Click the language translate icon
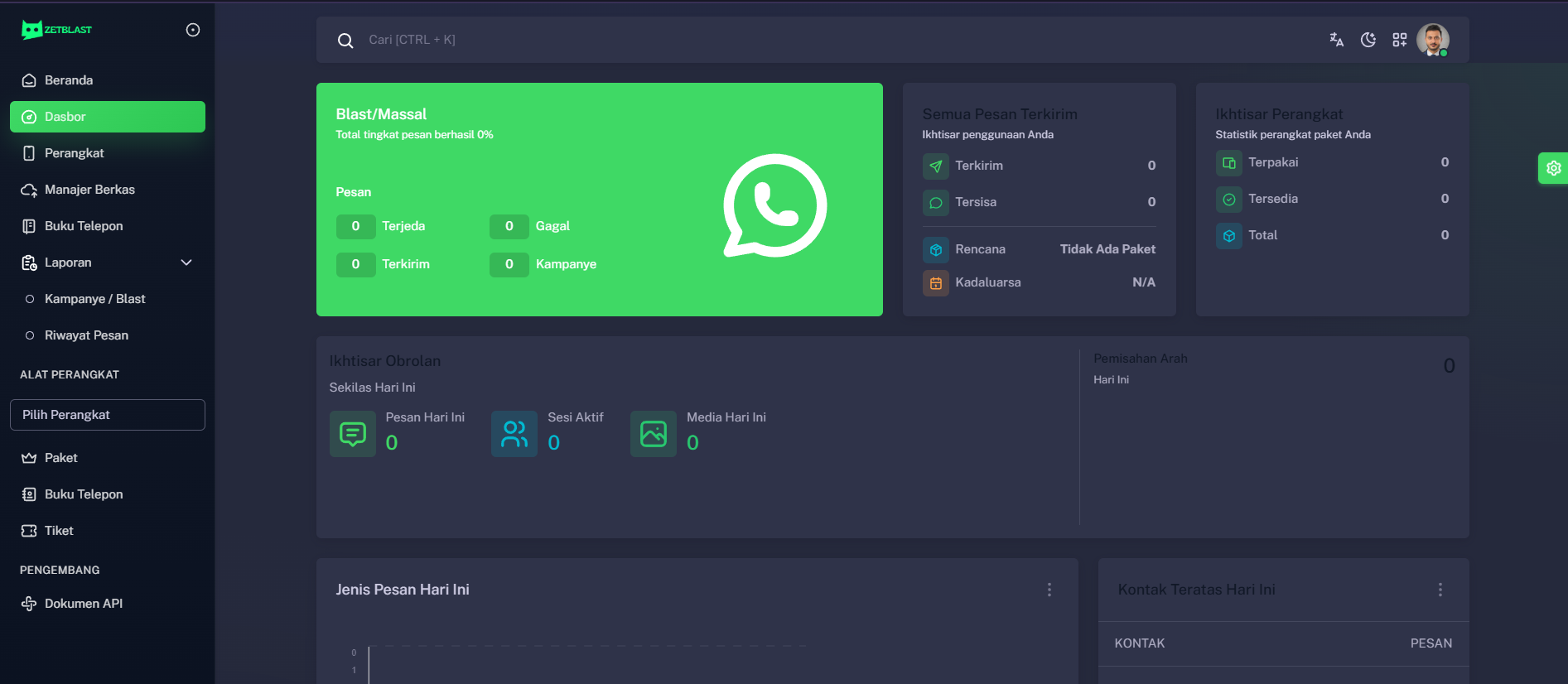1568x684 pixels. (x=1336, y=40)
